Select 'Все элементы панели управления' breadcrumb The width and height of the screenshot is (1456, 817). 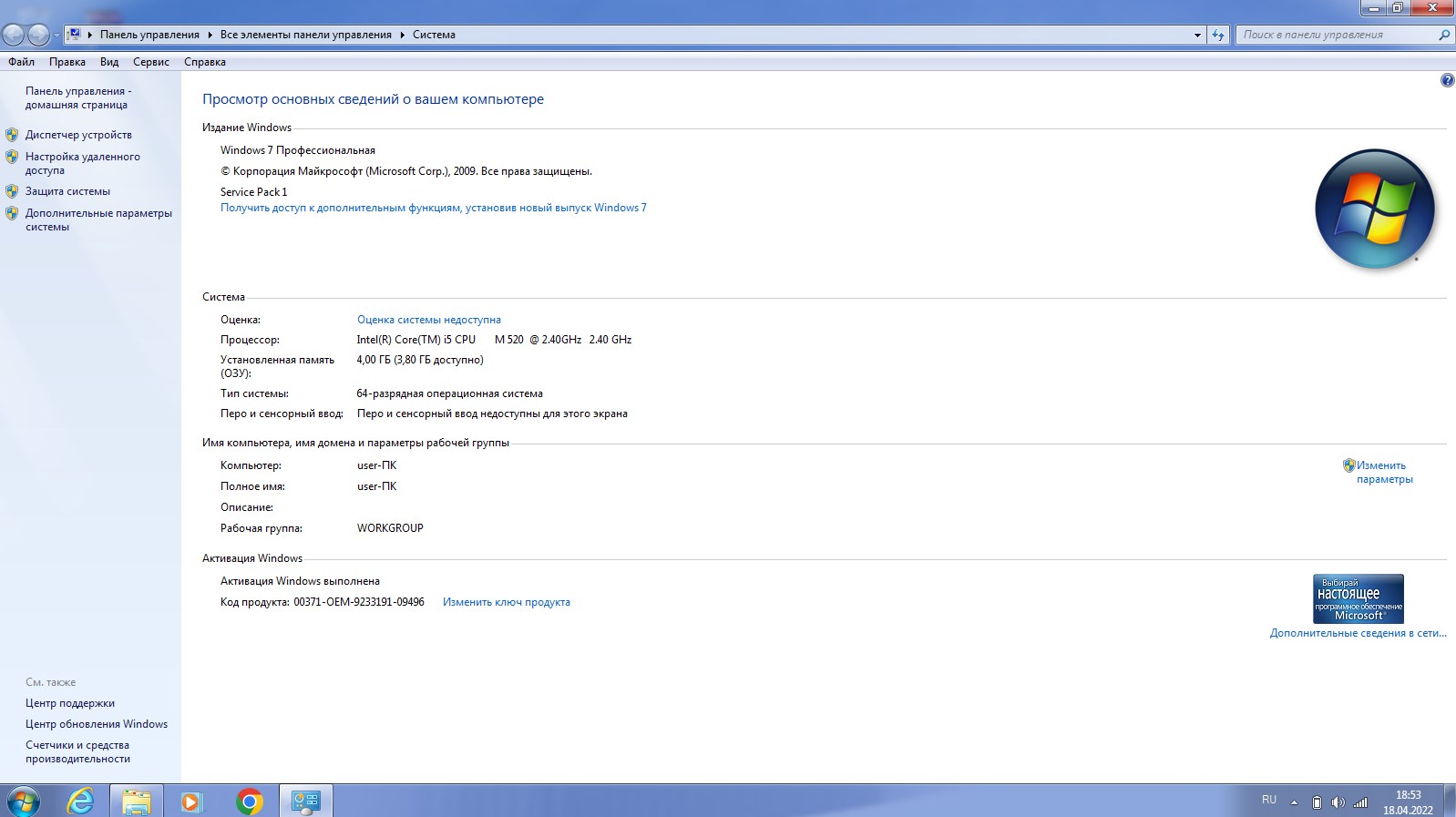[x=306, y=35]
